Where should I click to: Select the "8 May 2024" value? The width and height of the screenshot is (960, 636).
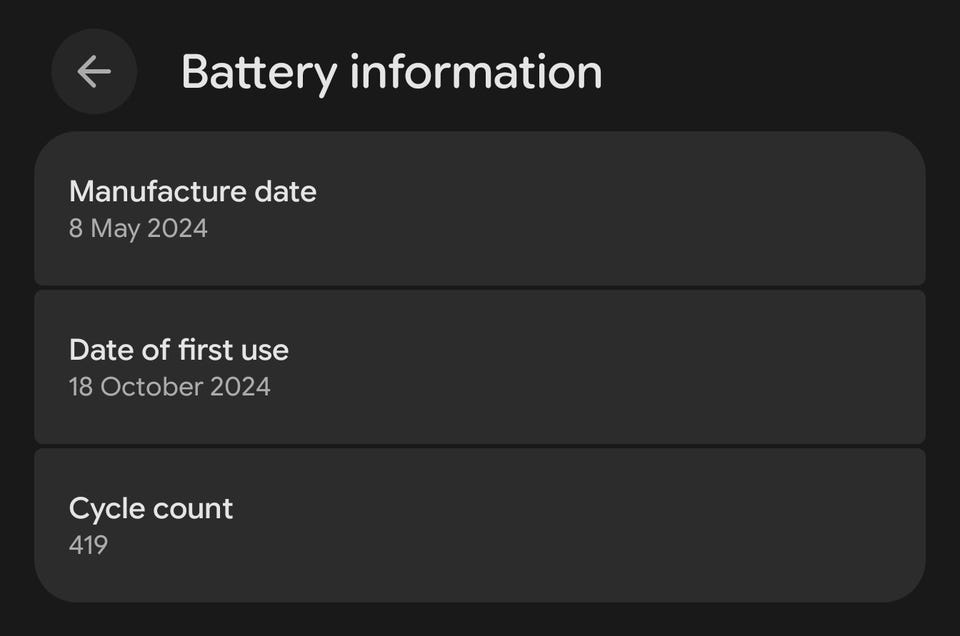(138, 228)
